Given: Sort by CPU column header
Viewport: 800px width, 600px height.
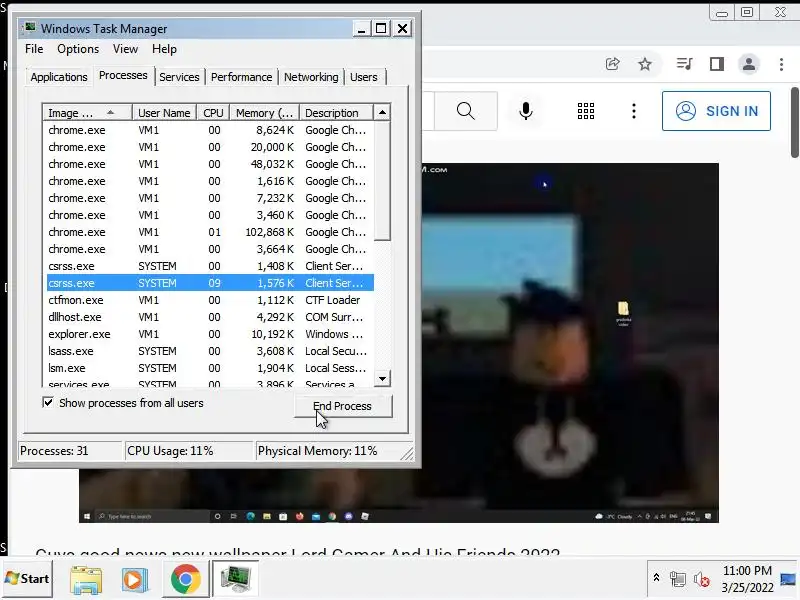Looking at the screenshot, I should click(x=213, y=113).
